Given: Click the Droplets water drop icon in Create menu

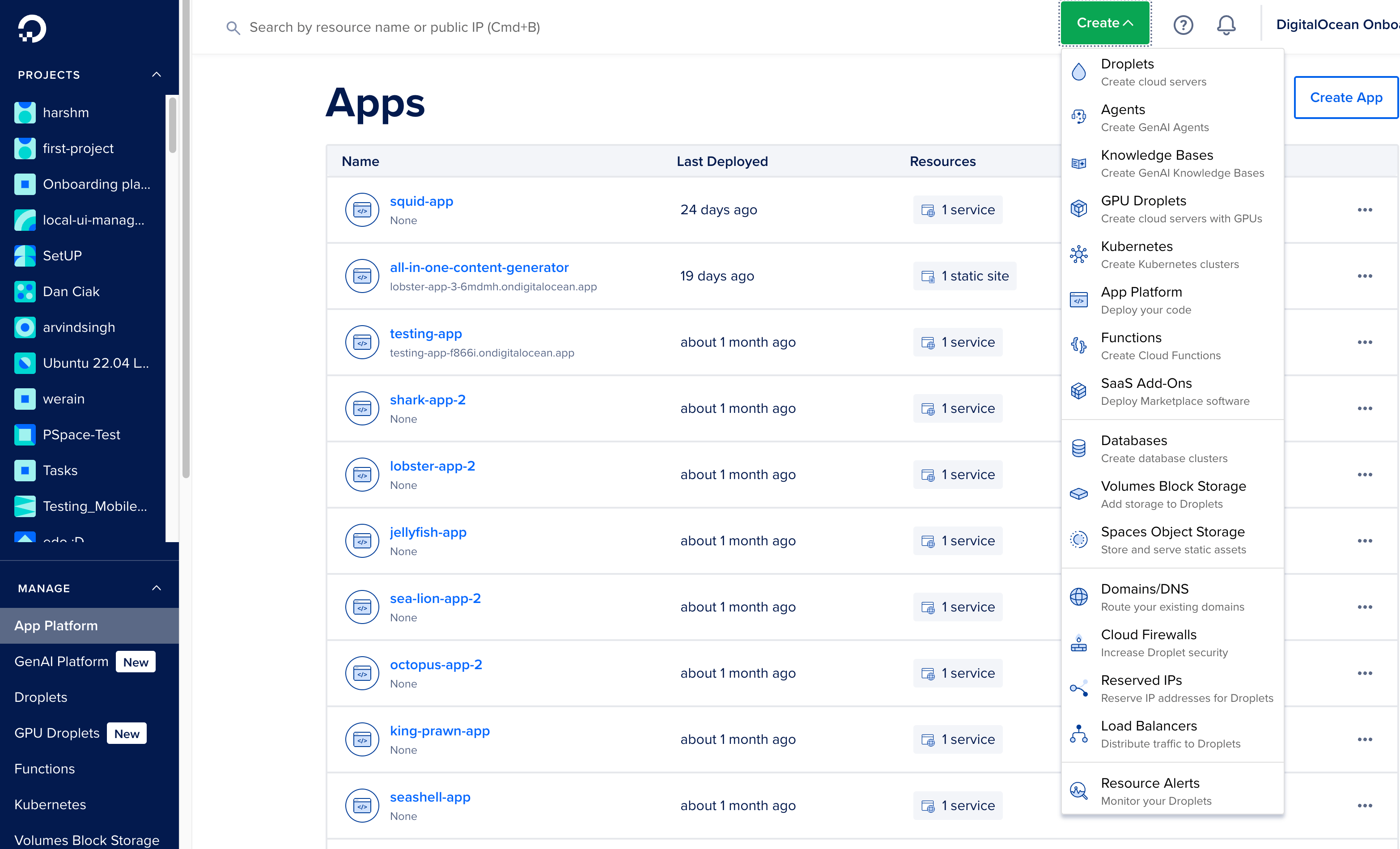Looking at the screenshot, I should coord(1078,72).
